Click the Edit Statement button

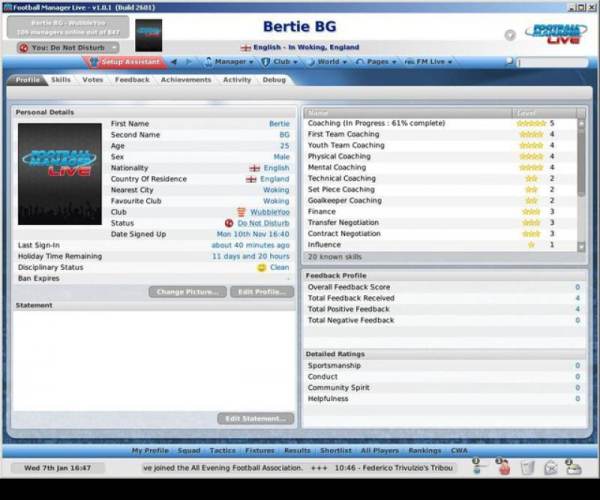(x=256, y=419)
